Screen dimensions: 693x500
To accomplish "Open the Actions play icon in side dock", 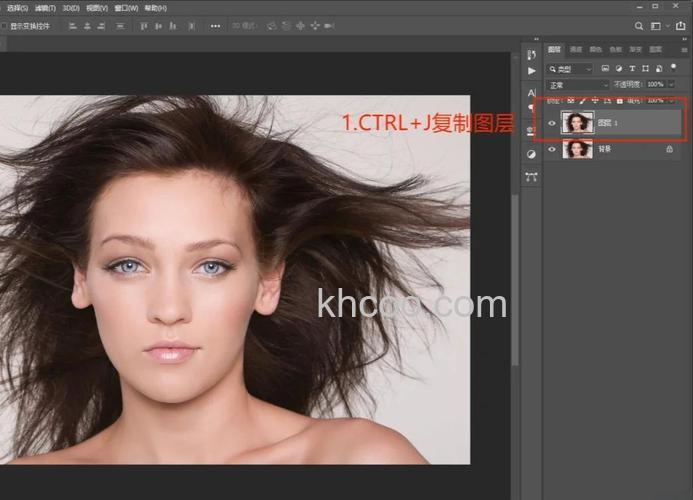I will tap(531, 72).
